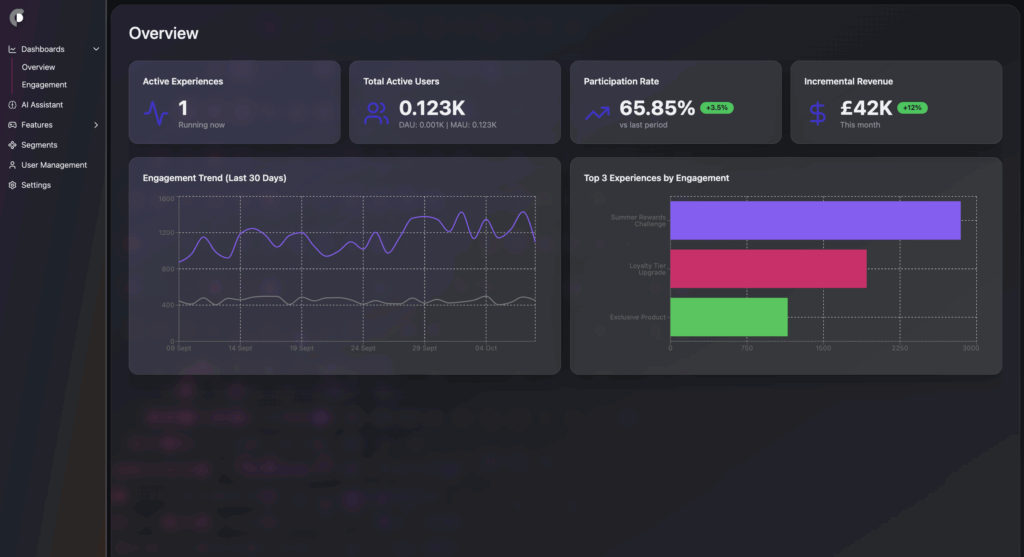This screenshot has height=557, width=1024.
Task: Open the Overview dashboard page
Action: [x=38, y=67]
